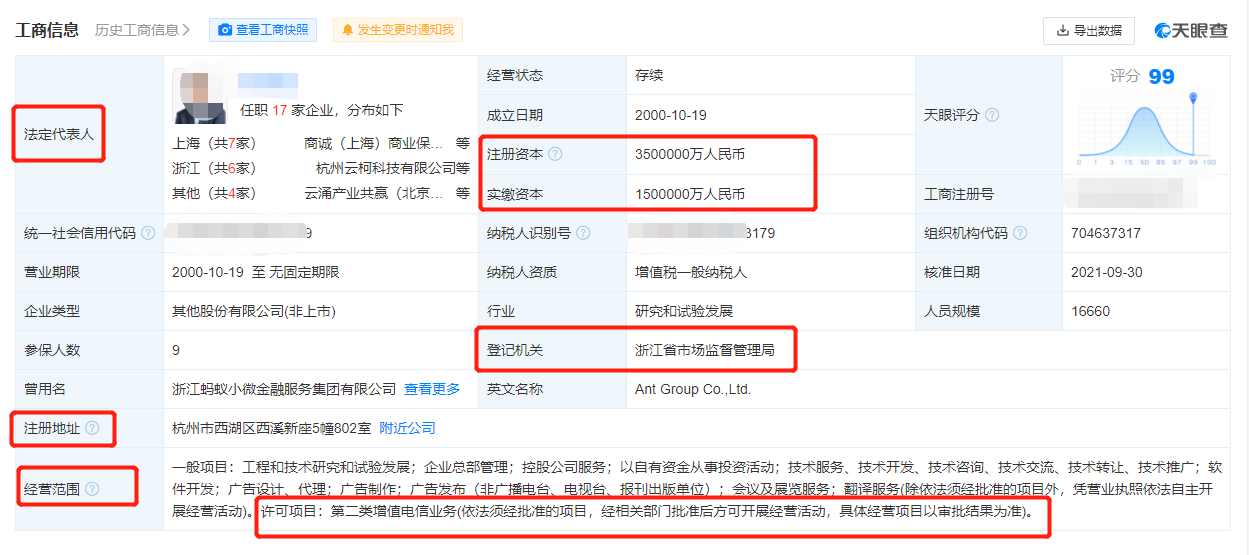Image resolution: width=1249 pixels, height=555 pixels.
Task: Click 3500000万人民币 registered capital value
Action: tap(690, 154)
